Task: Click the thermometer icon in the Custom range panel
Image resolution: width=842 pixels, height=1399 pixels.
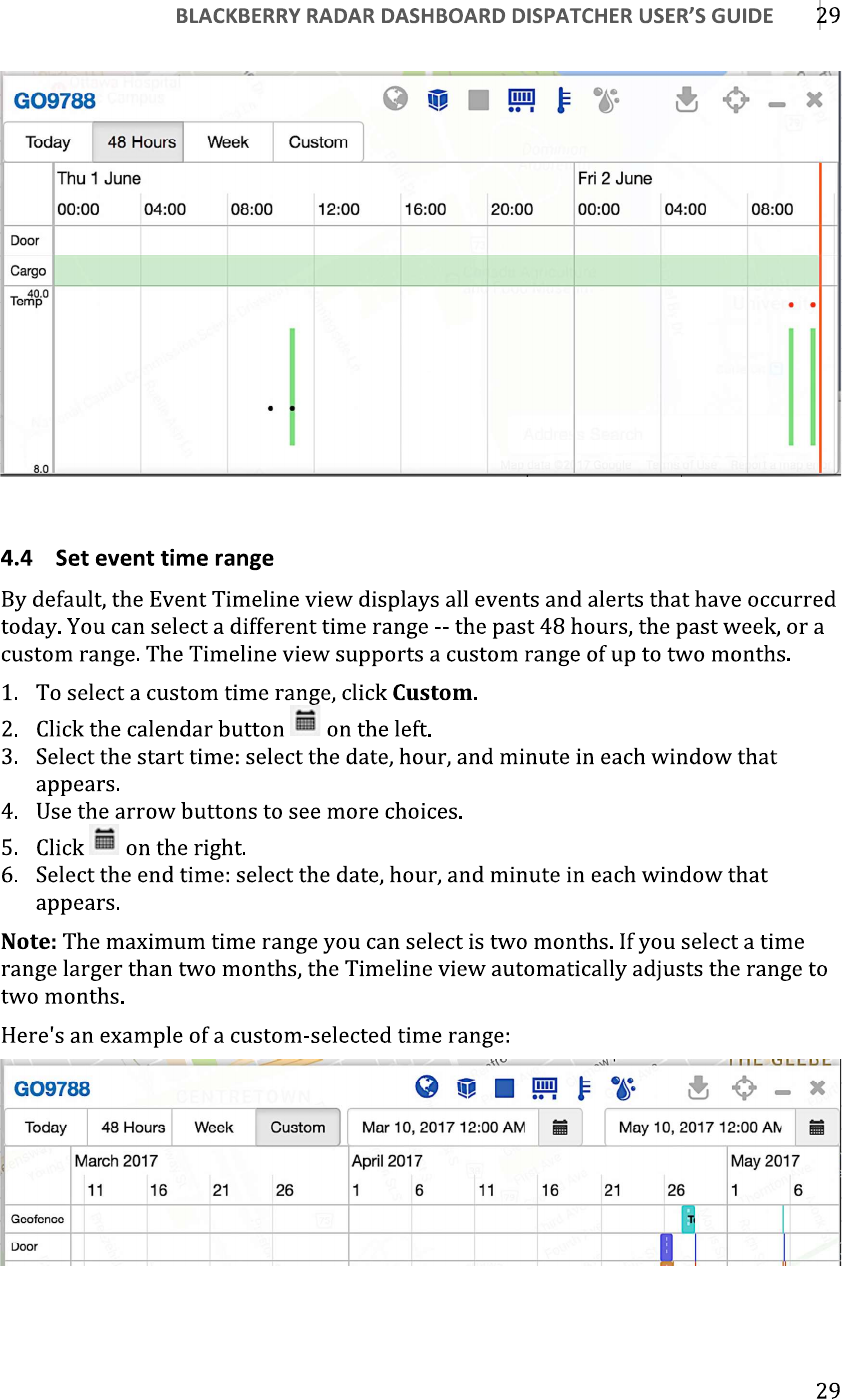Action: (x=585, y=1088)
